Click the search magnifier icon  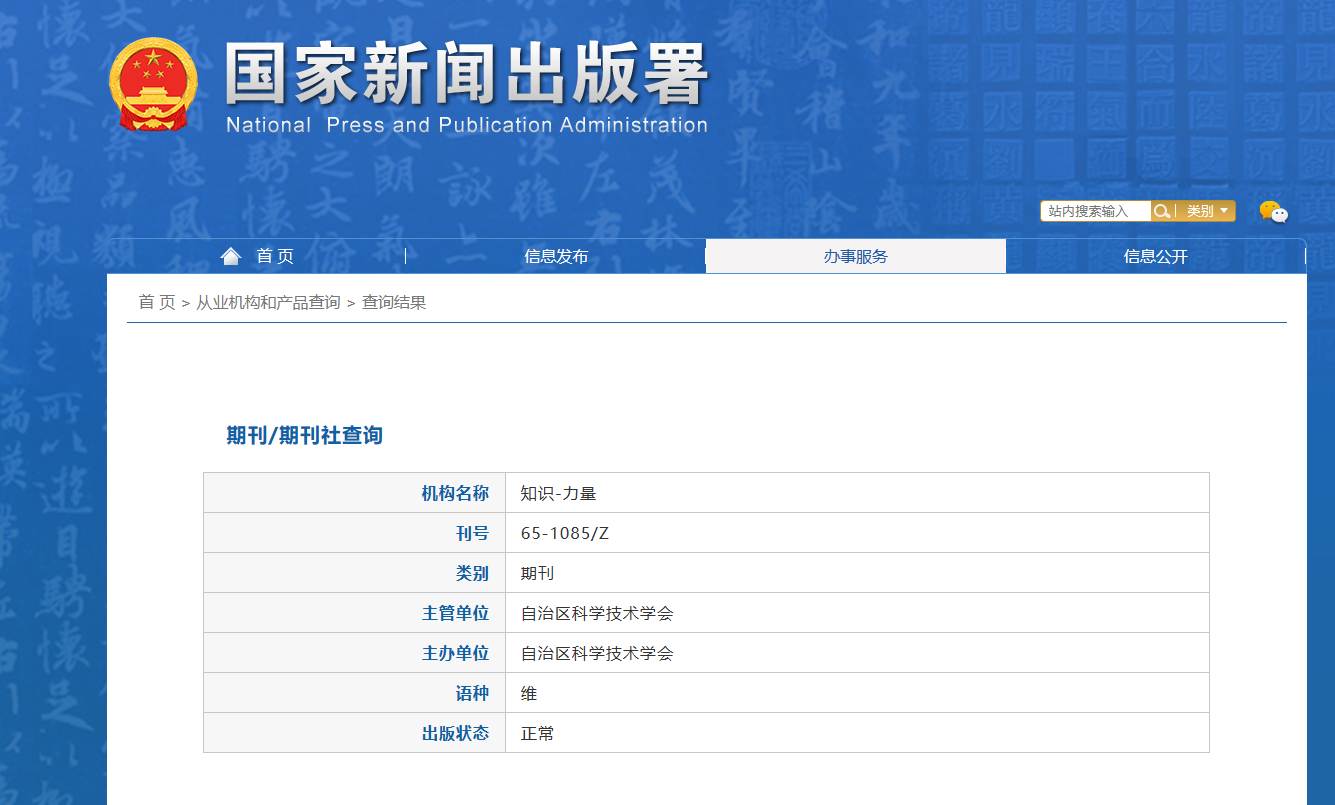1162,210
